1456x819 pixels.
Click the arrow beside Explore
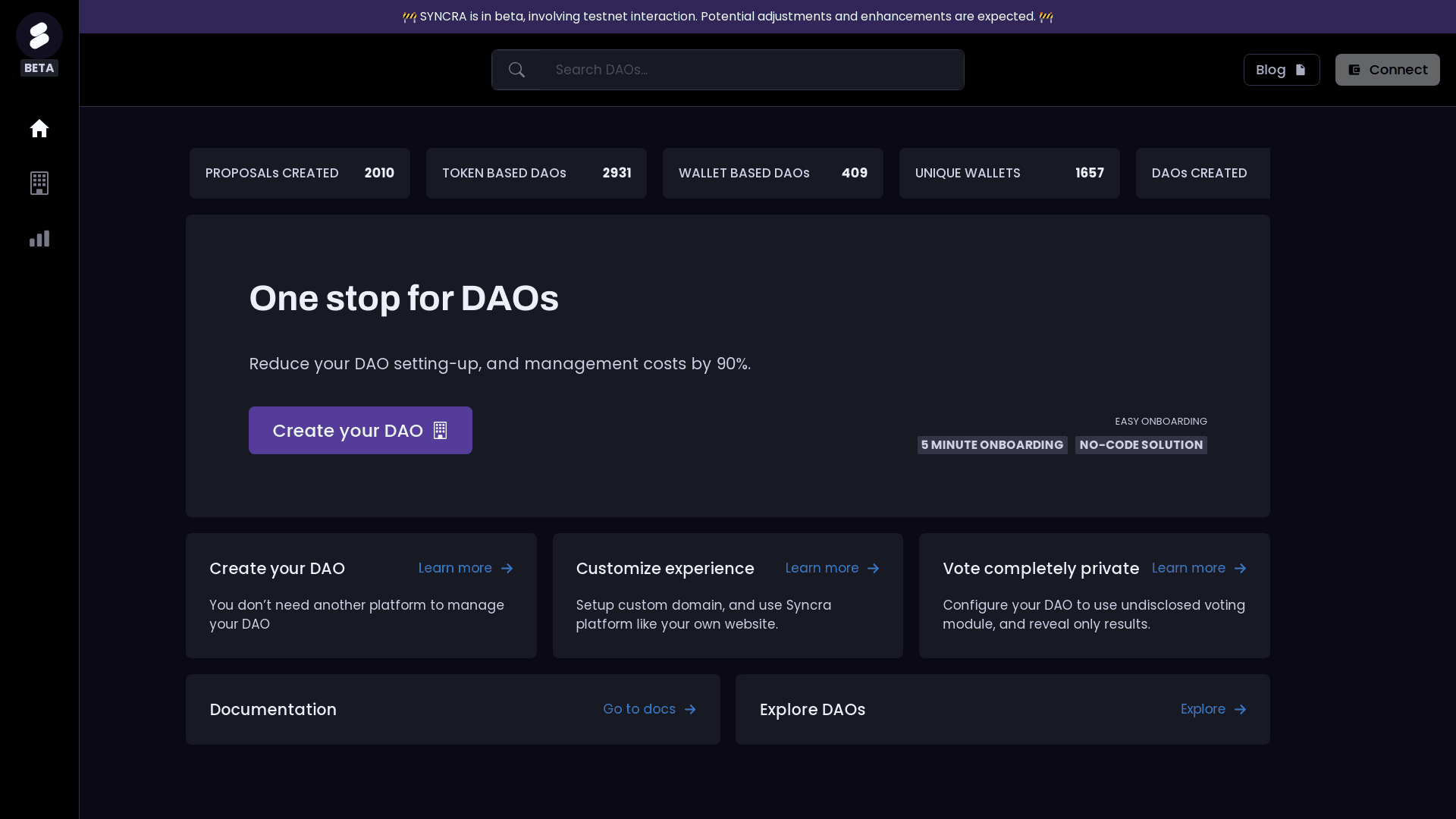click(x=1241, y=710)
